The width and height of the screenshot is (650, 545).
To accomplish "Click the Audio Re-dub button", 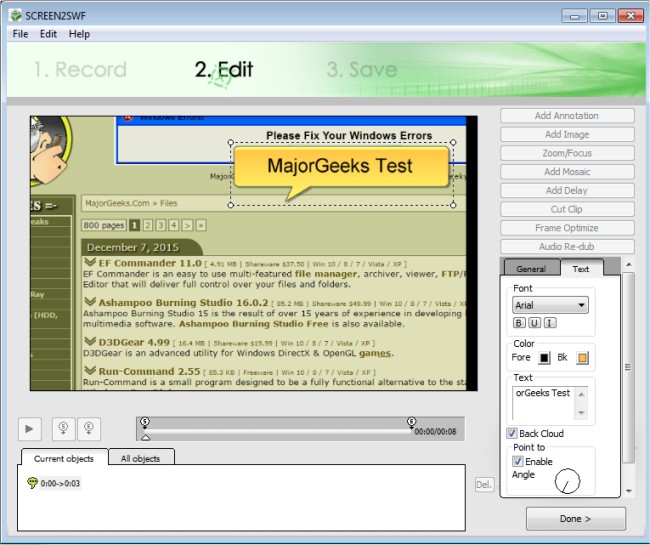I will pos(567,247).
